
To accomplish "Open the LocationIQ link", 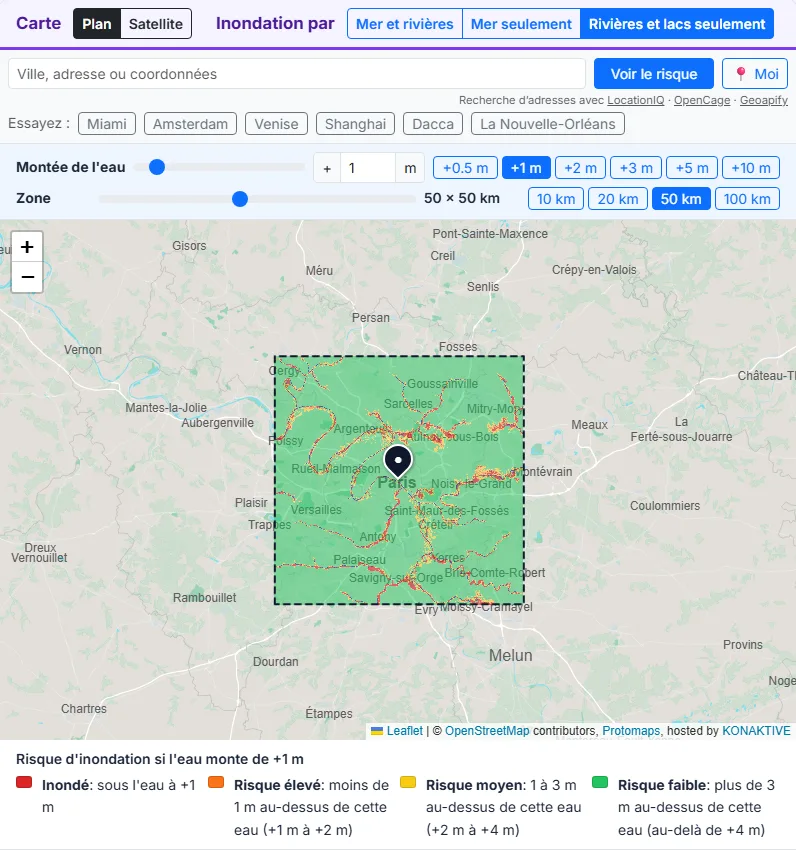I will pos(635,100).
